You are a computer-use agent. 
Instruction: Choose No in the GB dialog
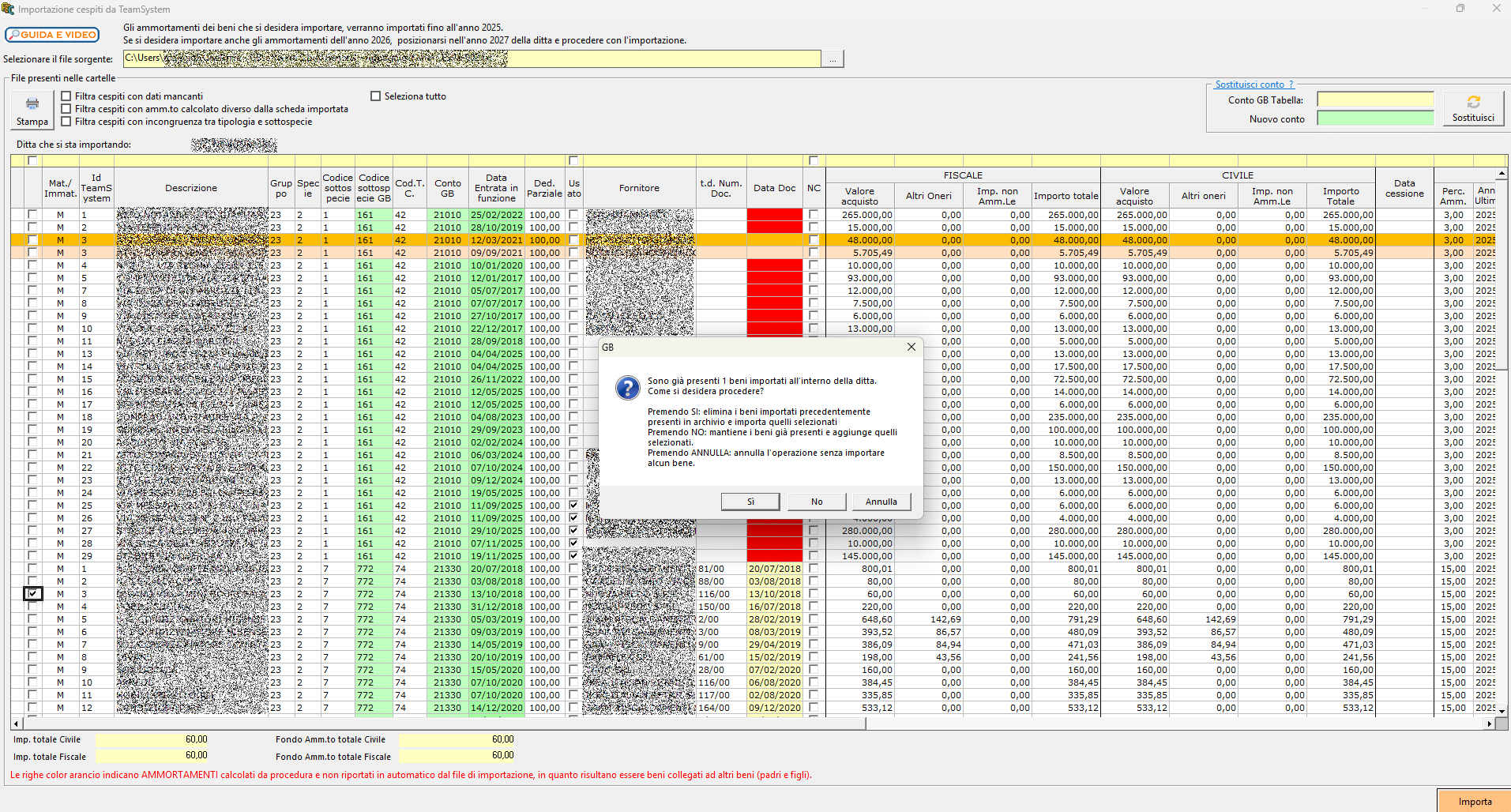[817, 502]
